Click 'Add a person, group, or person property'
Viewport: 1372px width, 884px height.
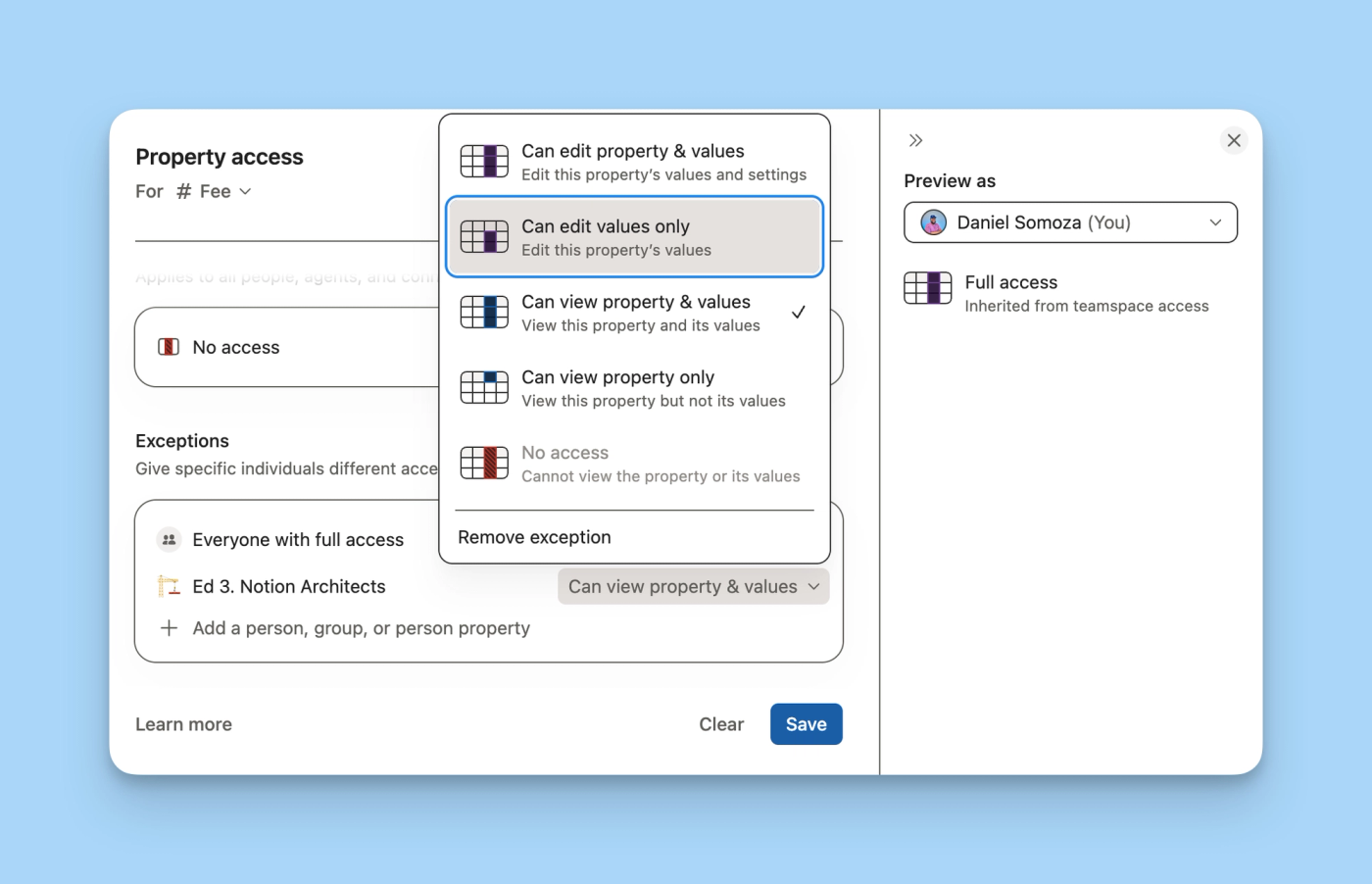362,628
